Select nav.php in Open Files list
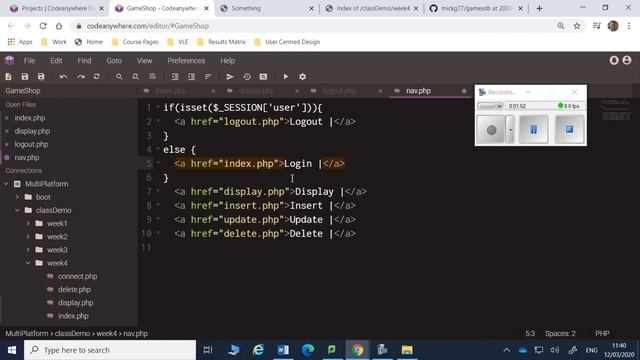The image size is (640, 360). (27, 158)
